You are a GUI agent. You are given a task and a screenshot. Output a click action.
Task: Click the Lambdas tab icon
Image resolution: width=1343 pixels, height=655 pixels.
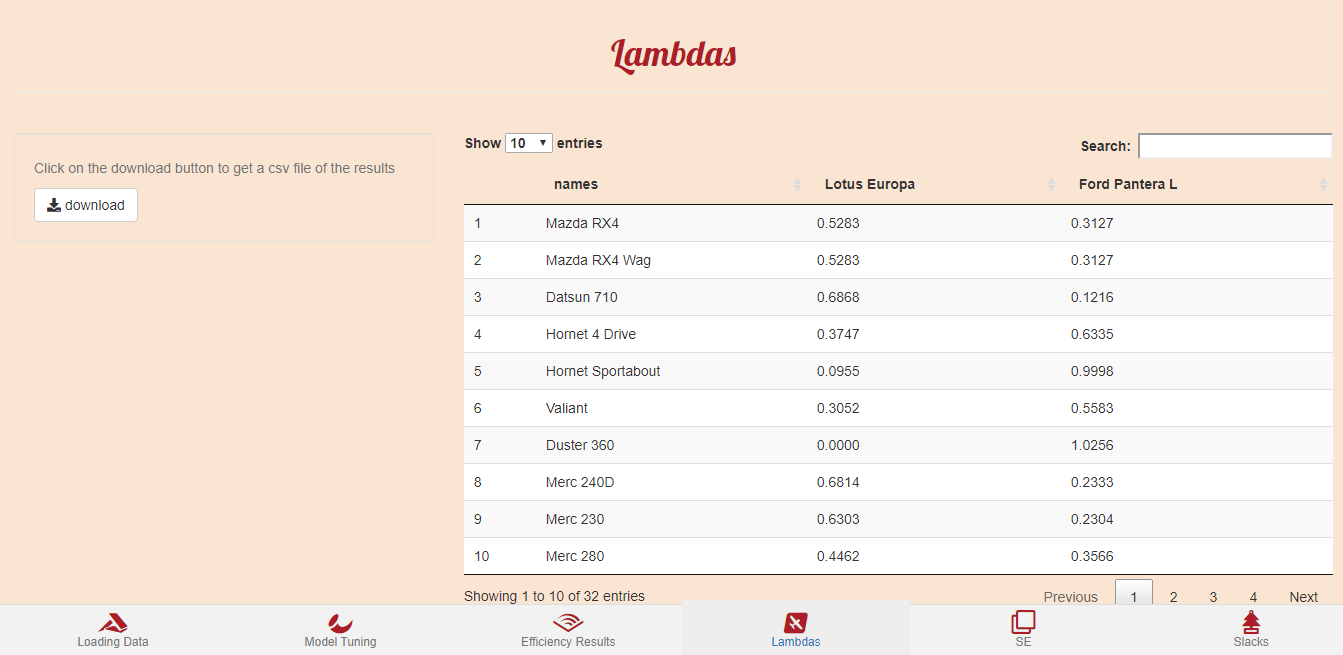pos(796,622)
